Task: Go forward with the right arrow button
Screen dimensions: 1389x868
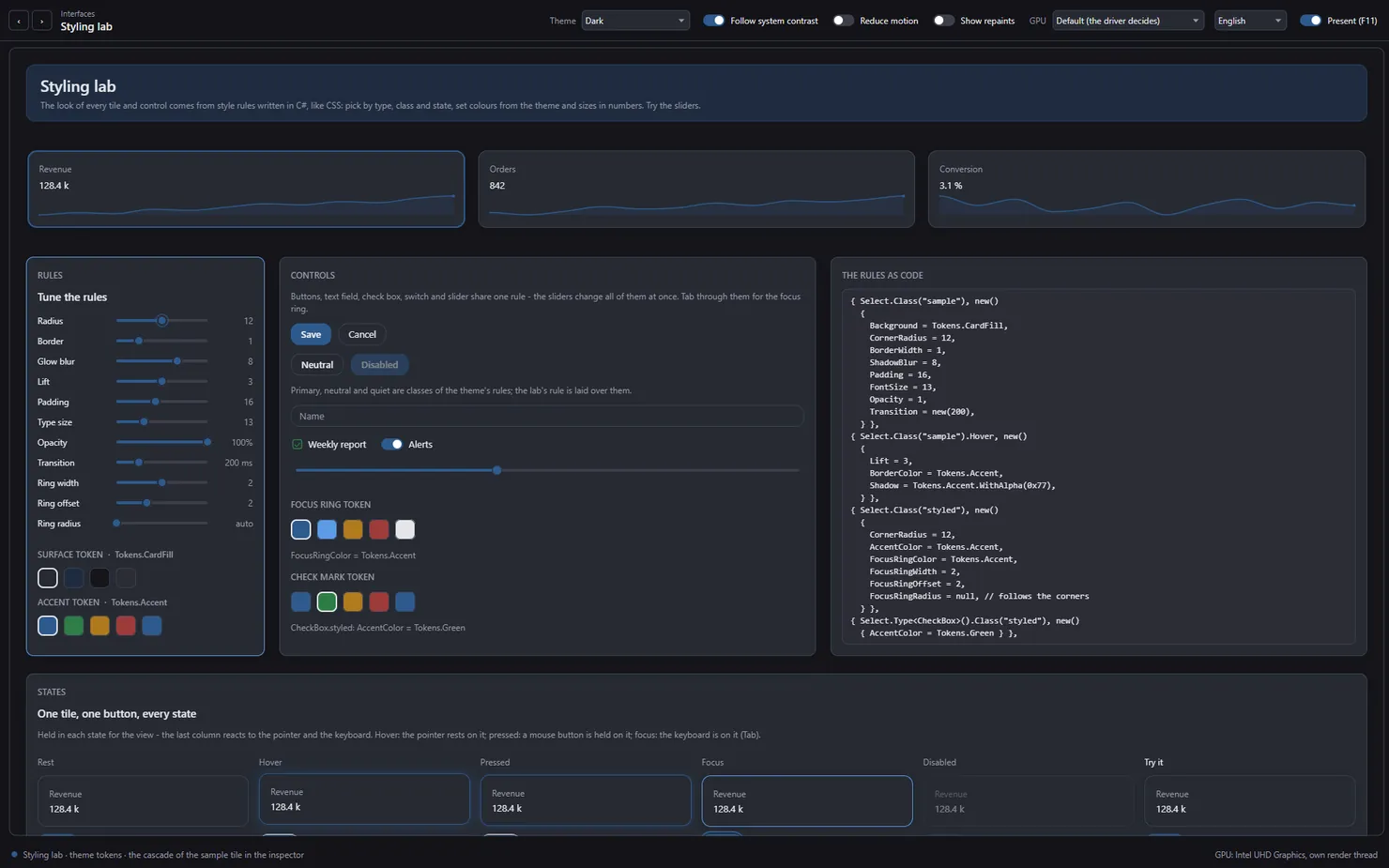Action: 41,20
